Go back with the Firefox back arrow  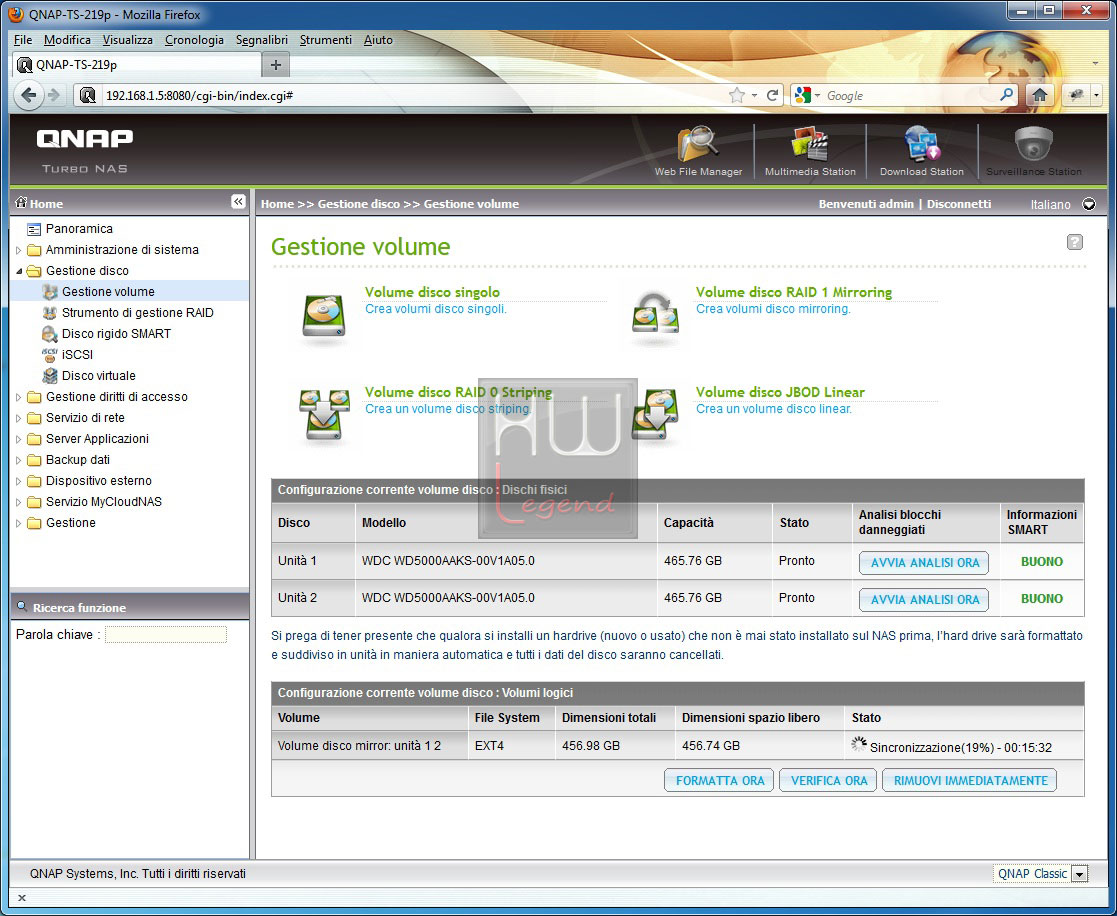[x=28, y=95]
